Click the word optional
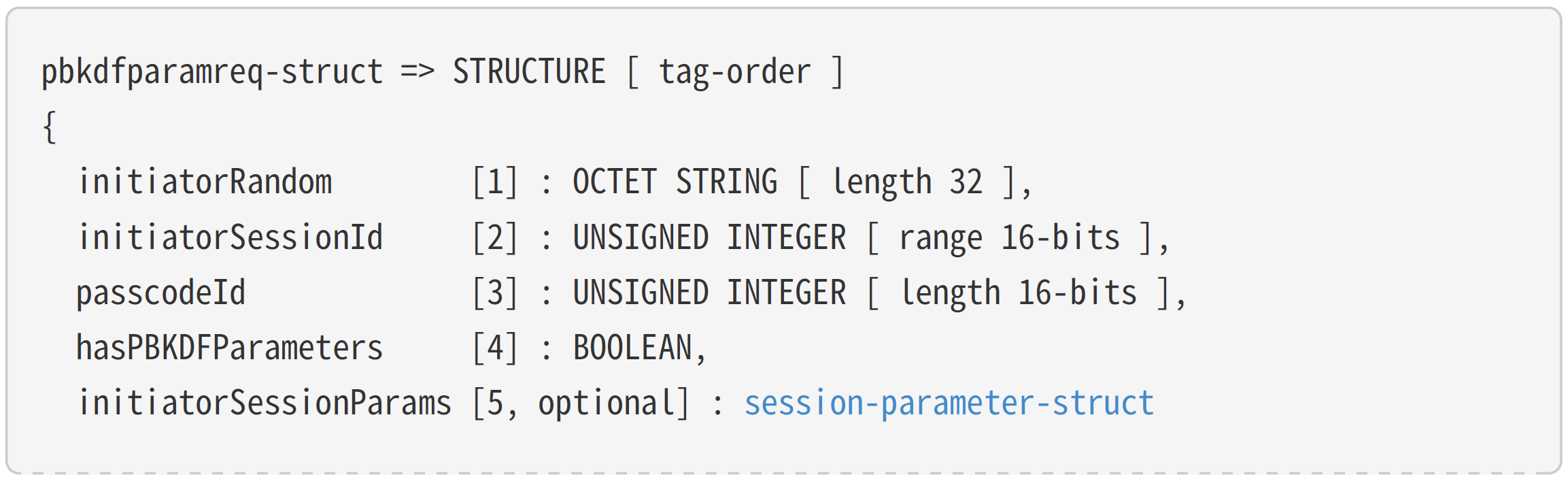This screenshot has height=479, width=1568. (x=607, y=403)
